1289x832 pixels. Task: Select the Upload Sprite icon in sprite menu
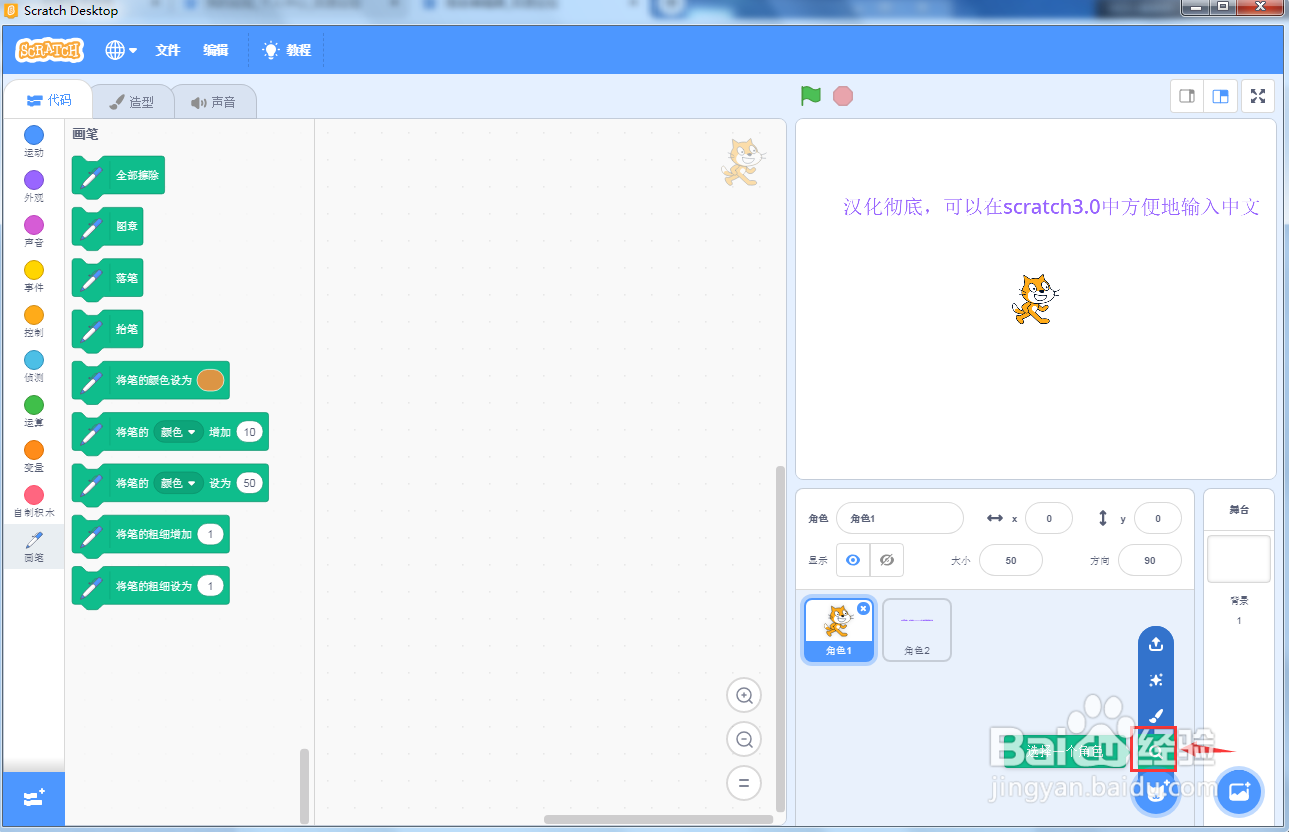coord(1155,644)
